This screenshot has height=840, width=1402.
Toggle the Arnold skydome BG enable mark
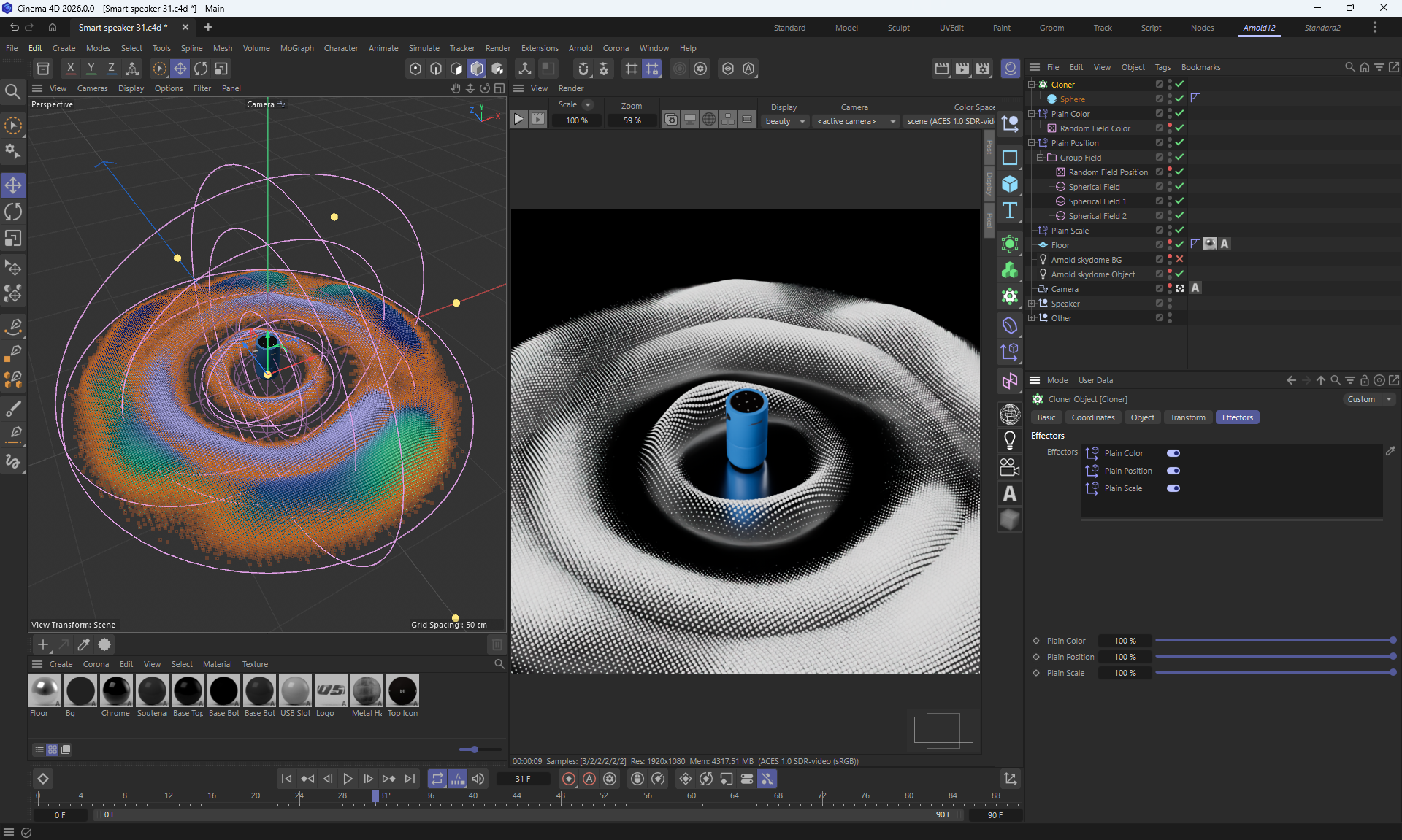(x=1179, y=260)
